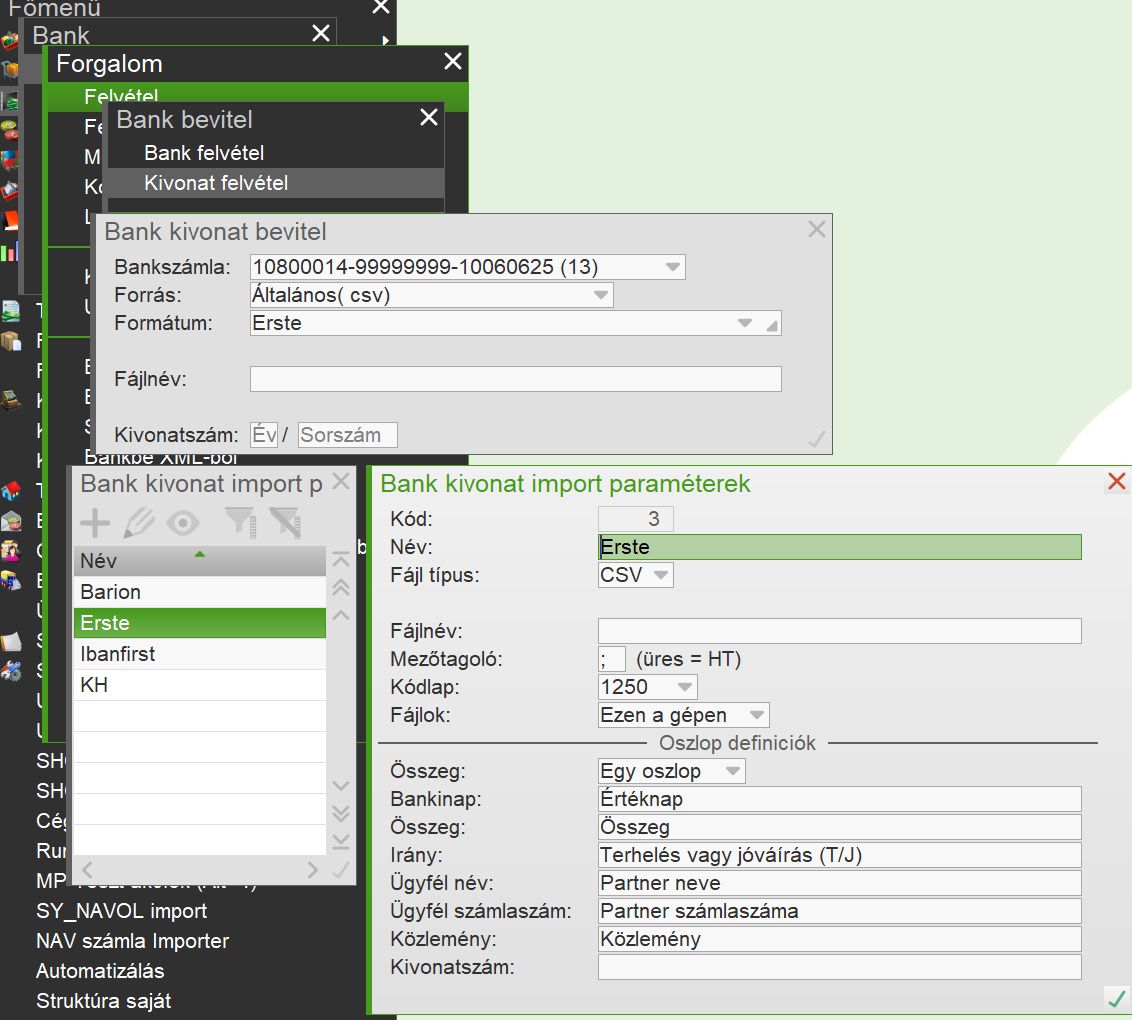Image resolution: width=1132 pixels, height=1020 pixels.
Task: Choose Bank felvétel in the Bank bevitel menu
Action: pyautogui.click(x=276, y=153)
